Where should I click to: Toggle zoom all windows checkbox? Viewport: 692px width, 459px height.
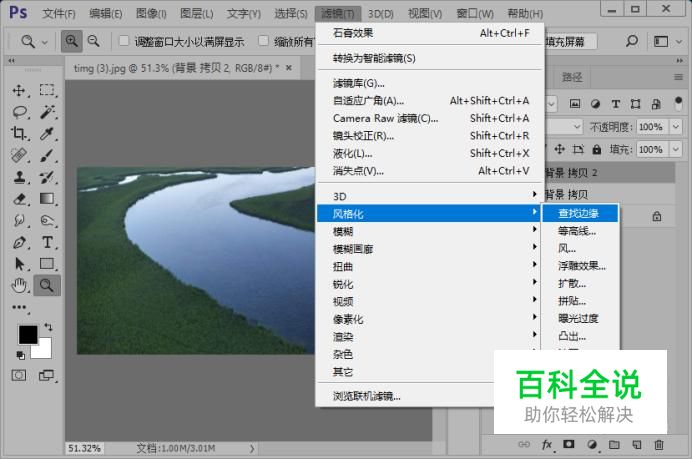point(263,41)
